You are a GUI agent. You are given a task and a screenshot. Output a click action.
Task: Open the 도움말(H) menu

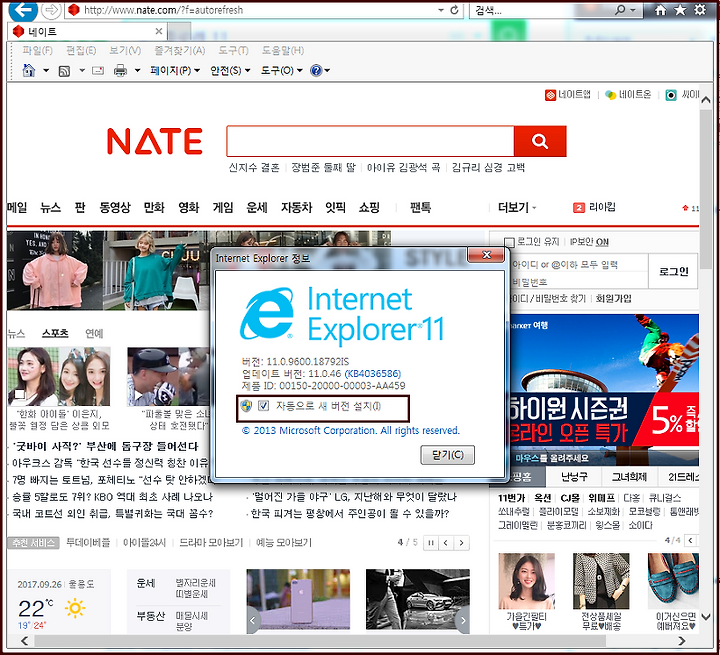tap(283, 51)
